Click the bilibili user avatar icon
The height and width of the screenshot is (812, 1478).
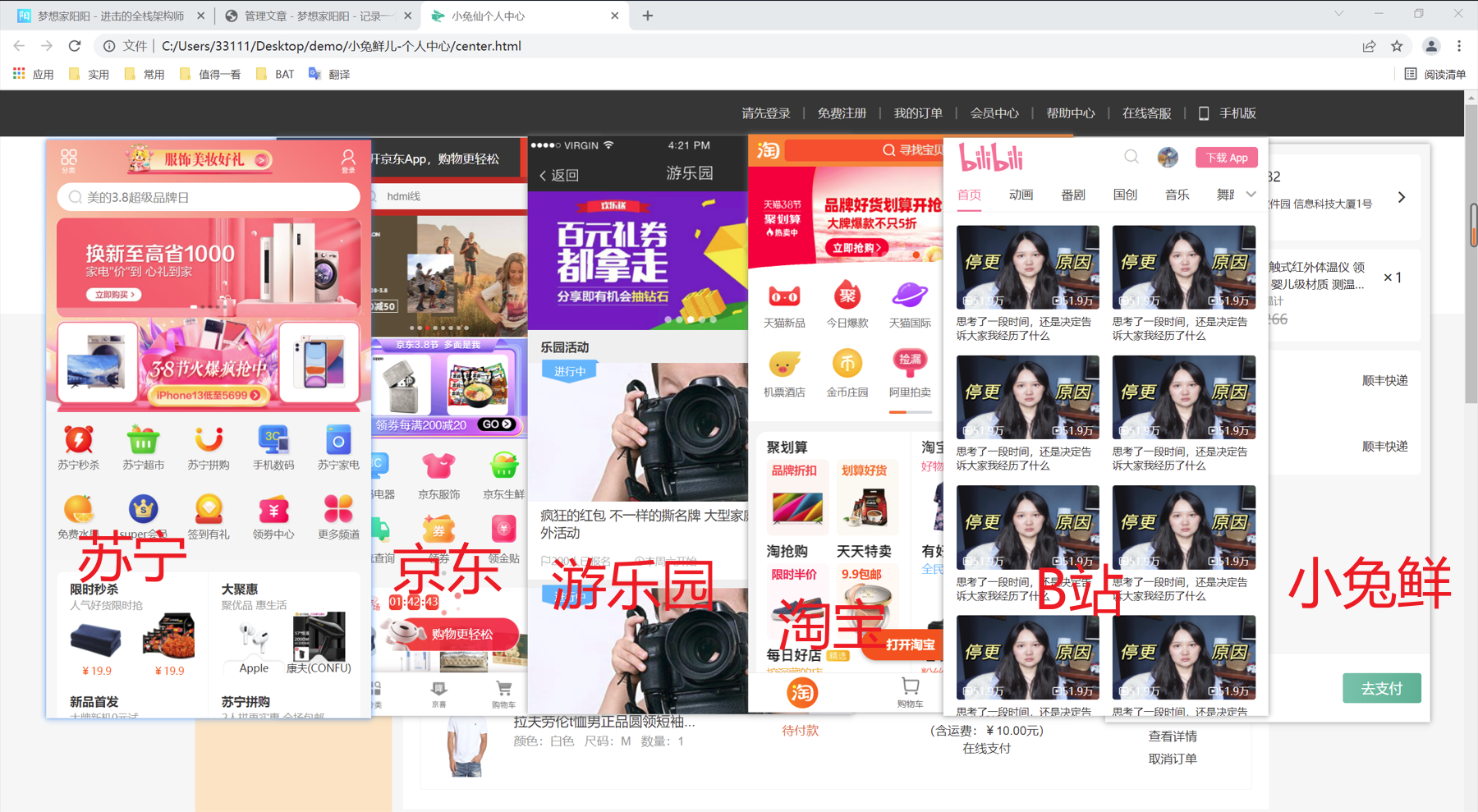click(x=1168, y=157)
